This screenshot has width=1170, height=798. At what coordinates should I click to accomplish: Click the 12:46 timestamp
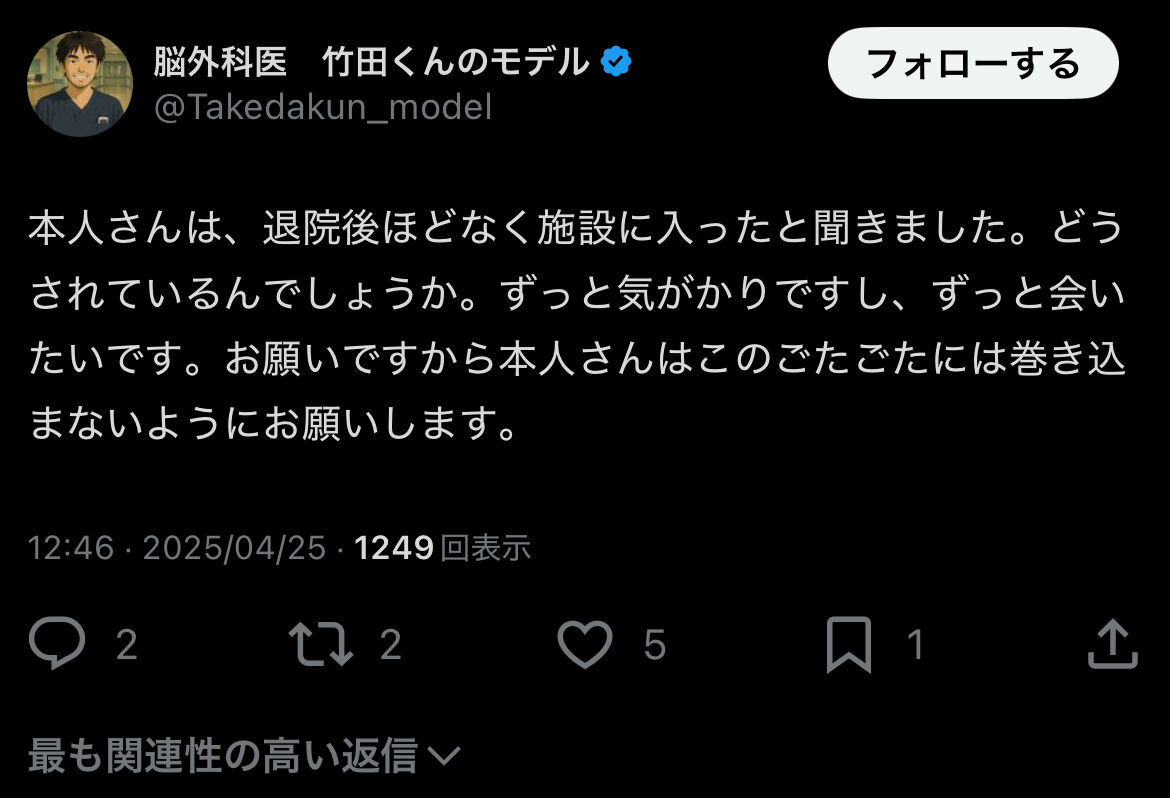pos(71,548)
